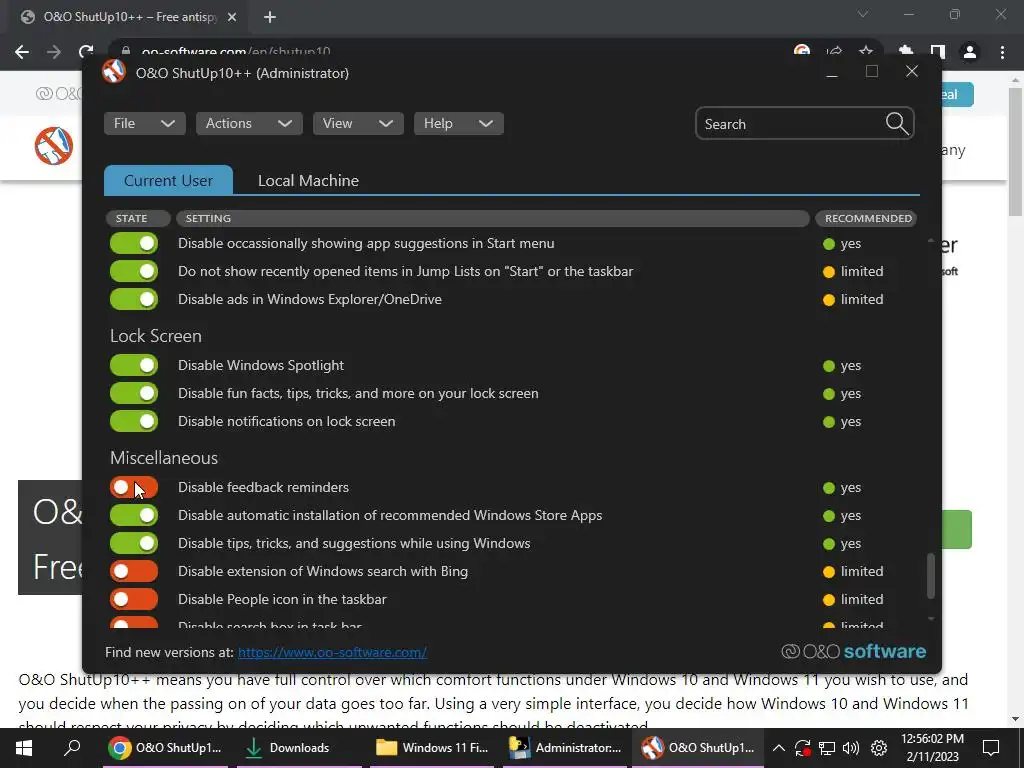Show hidden system tray icons

[778, 748]
